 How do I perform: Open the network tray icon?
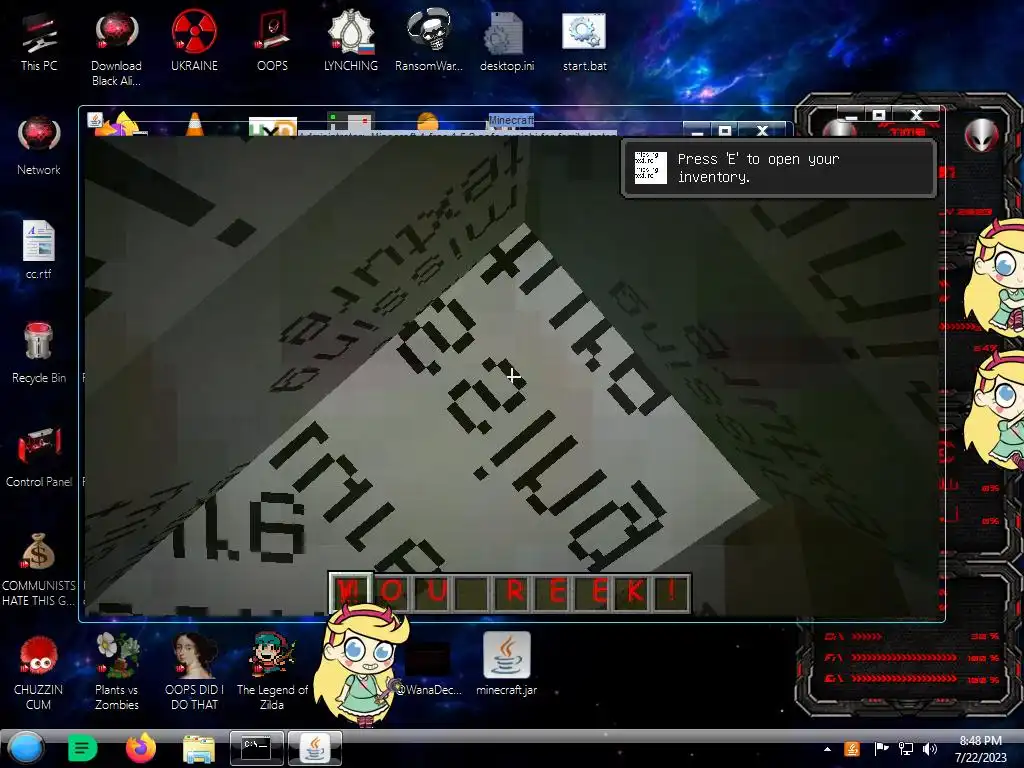tap(906, 749)
